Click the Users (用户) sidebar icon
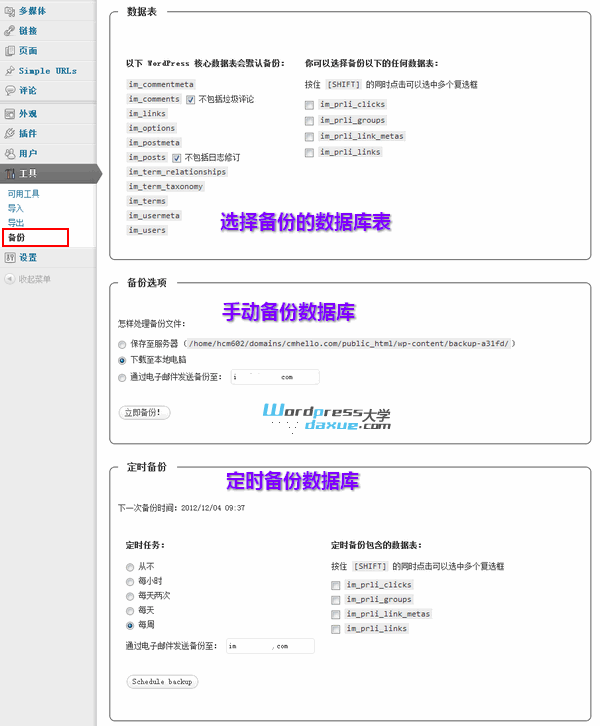Viewport: 600px width, 726px height. click(9, 153)
